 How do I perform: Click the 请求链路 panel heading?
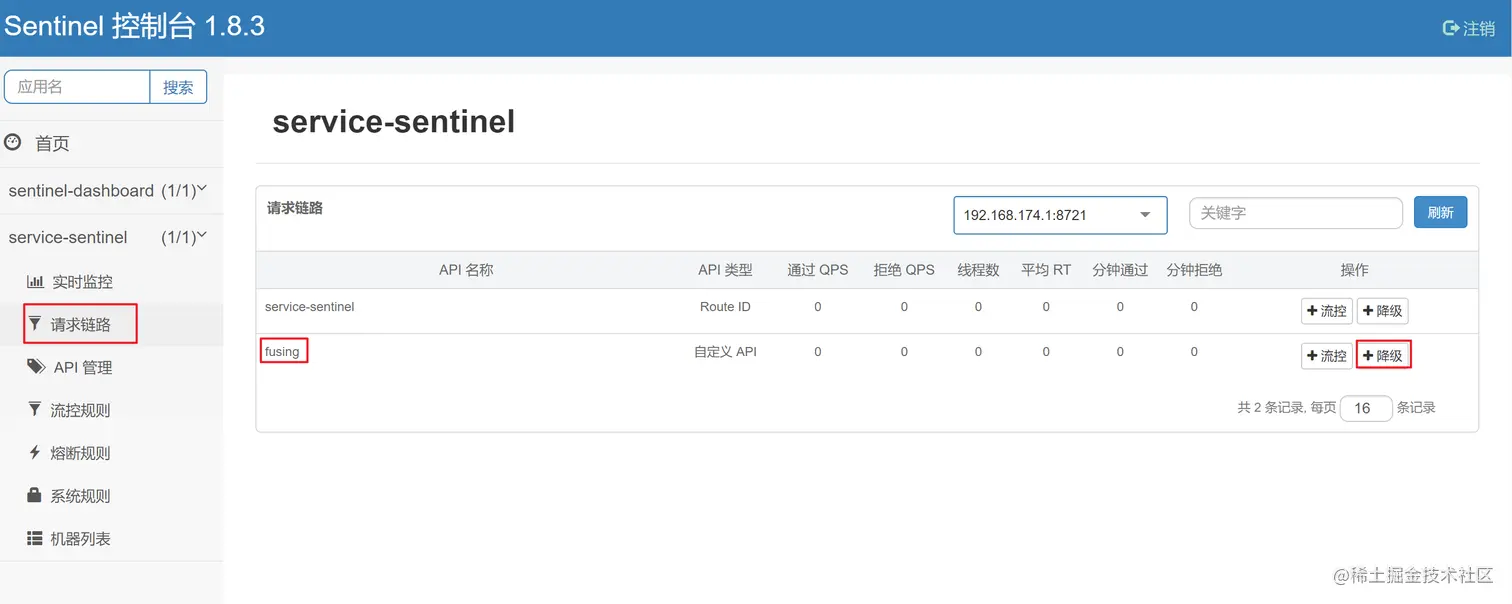295,209
